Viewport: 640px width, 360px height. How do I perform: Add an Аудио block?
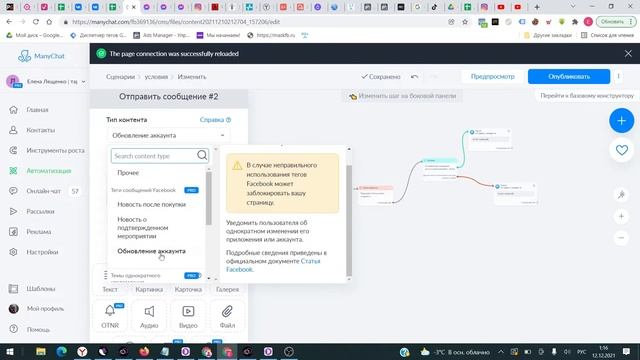click(x=149, y=316)
